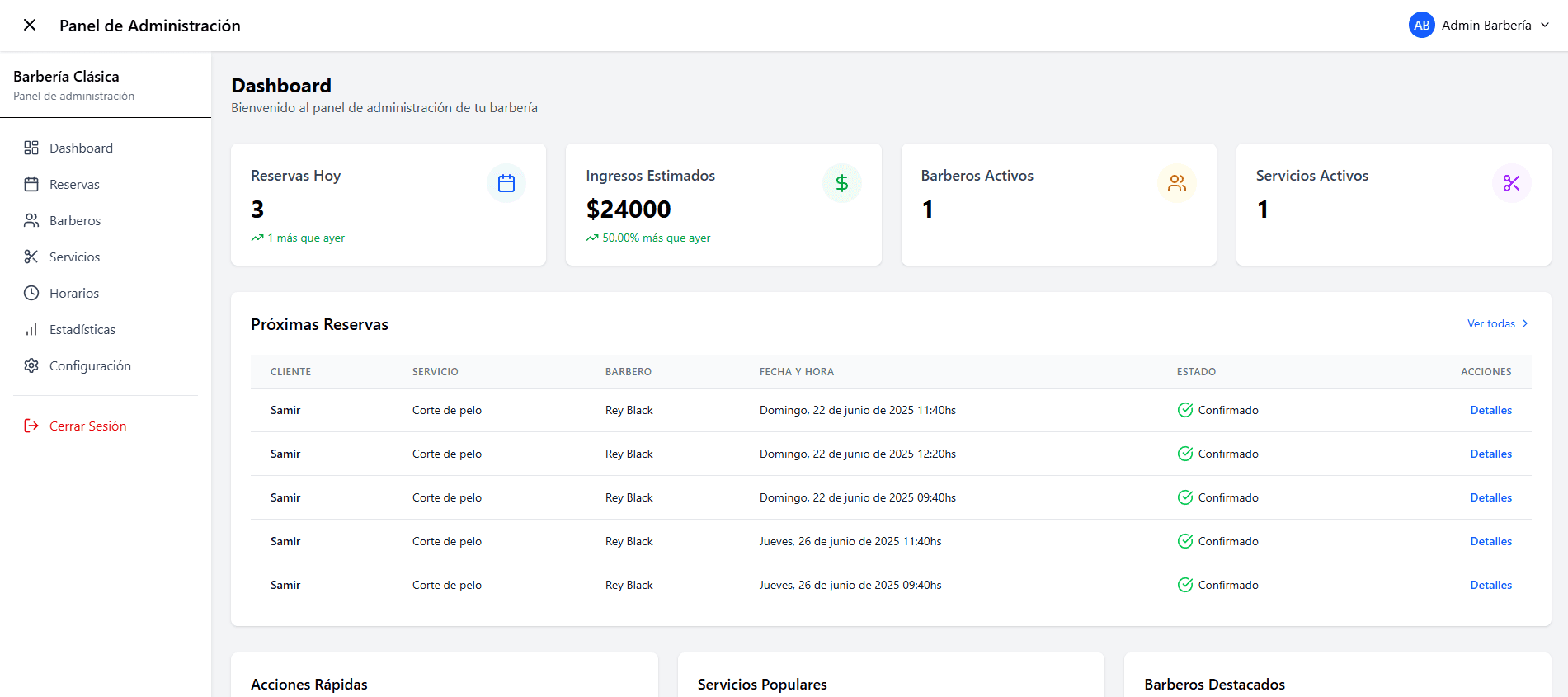Close the sidebar with the X icon

(30, 25)
